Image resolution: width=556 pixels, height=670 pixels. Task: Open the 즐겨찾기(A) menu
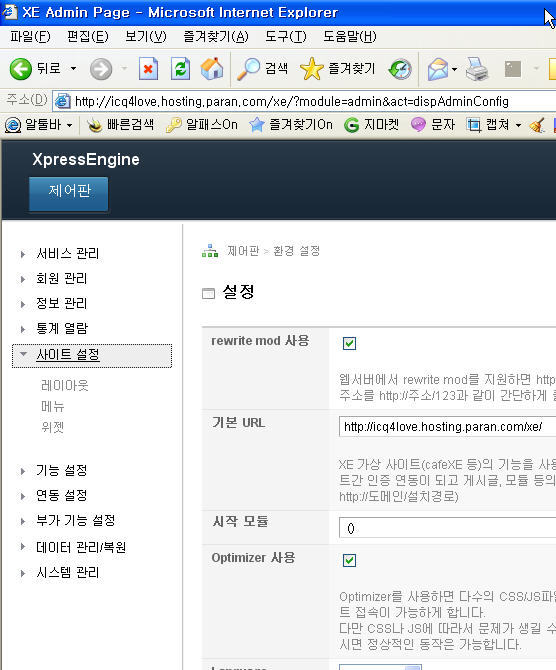pyautogui.click(x=216, y=37)
